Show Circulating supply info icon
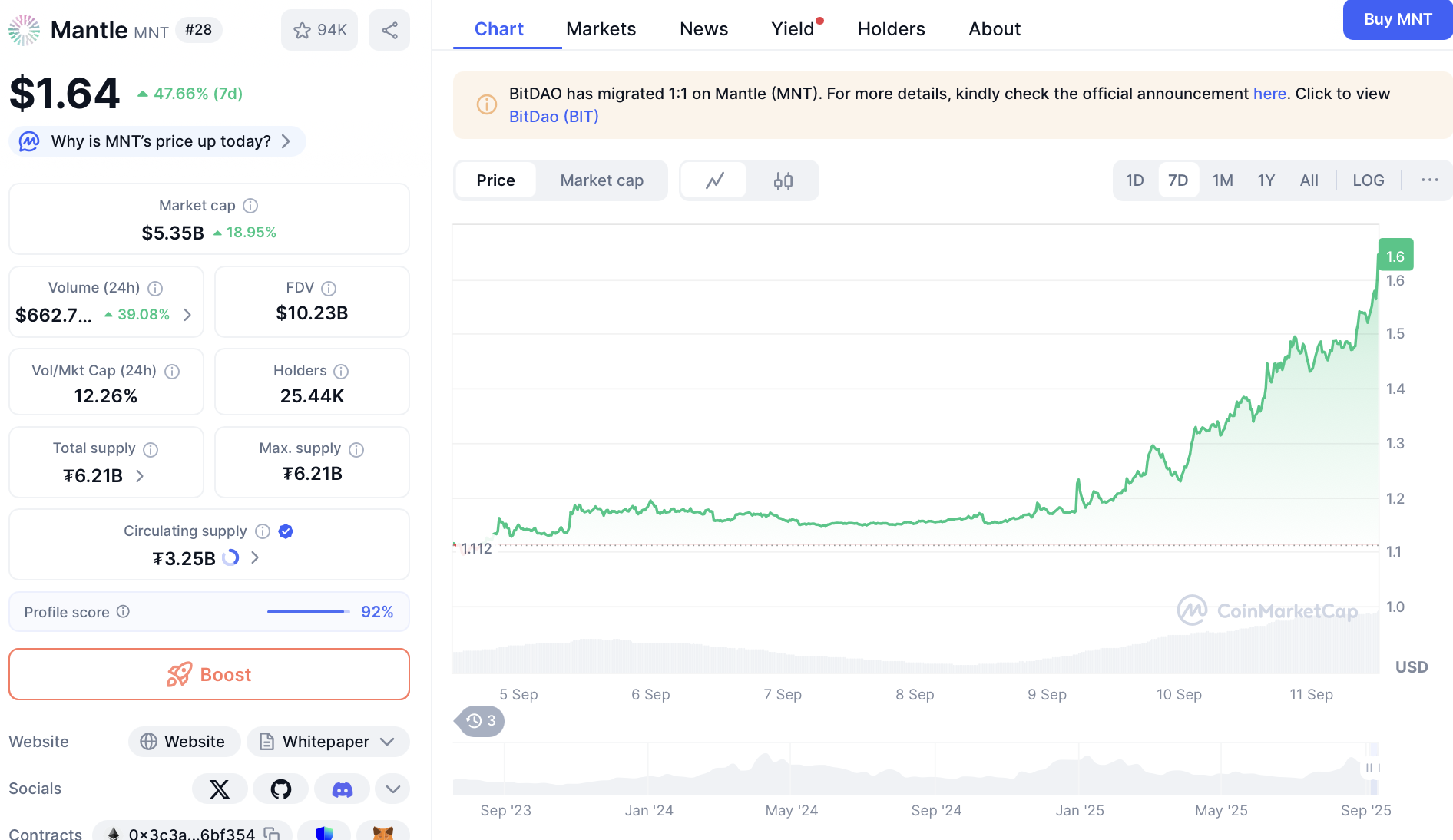The width and height of the screenshot is (1453, 840). [x=263, y=531]
